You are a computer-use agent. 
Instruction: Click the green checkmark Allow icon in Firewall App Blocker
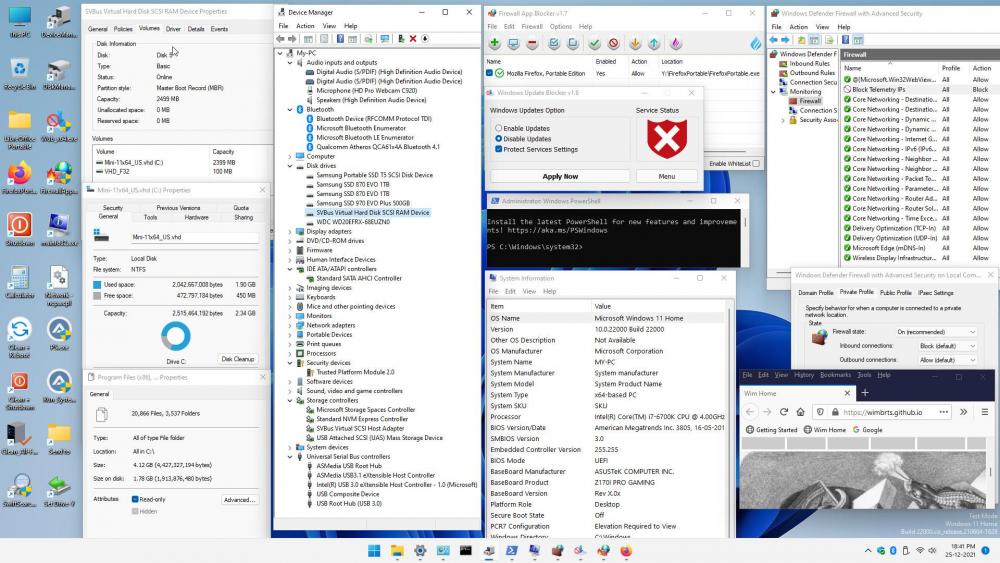click(594, 43)
